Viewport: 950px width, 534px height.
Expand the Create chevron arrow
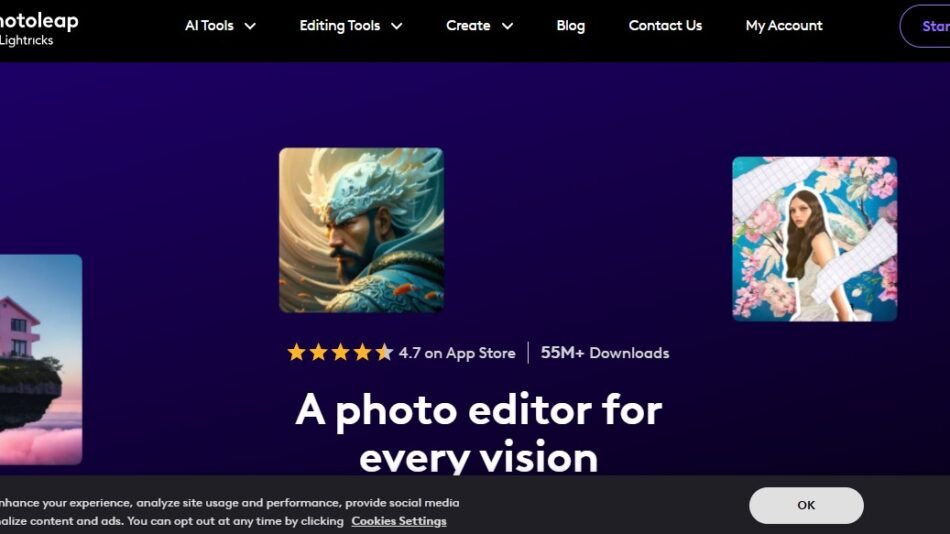(x=508, y=26)
